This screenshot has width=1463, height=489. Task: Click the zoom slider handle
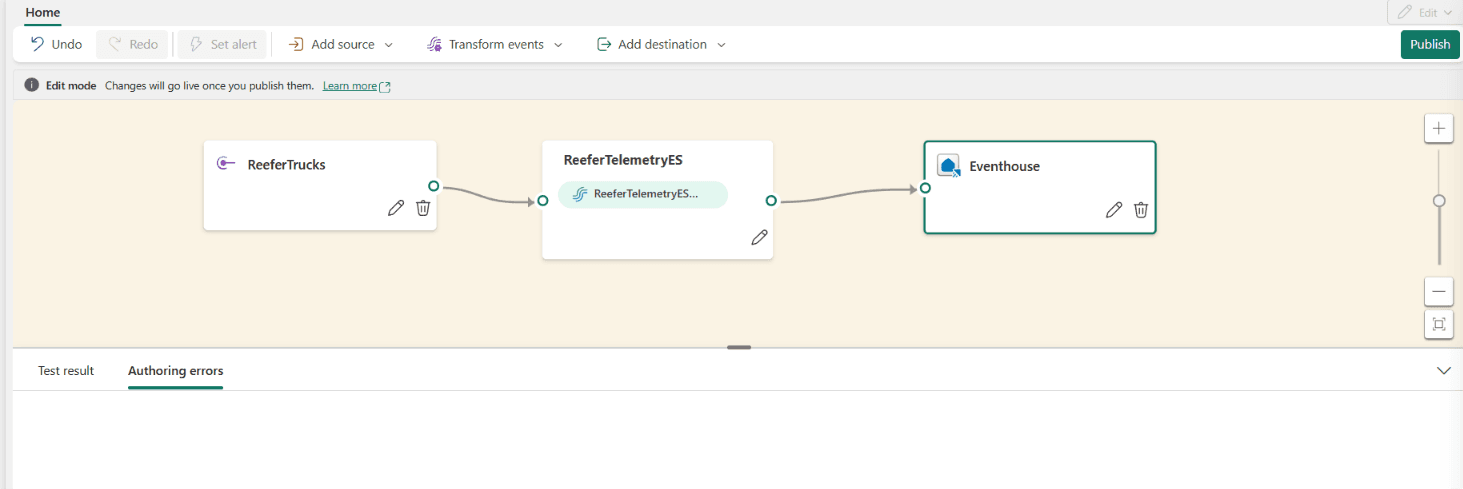point(1439,201)
